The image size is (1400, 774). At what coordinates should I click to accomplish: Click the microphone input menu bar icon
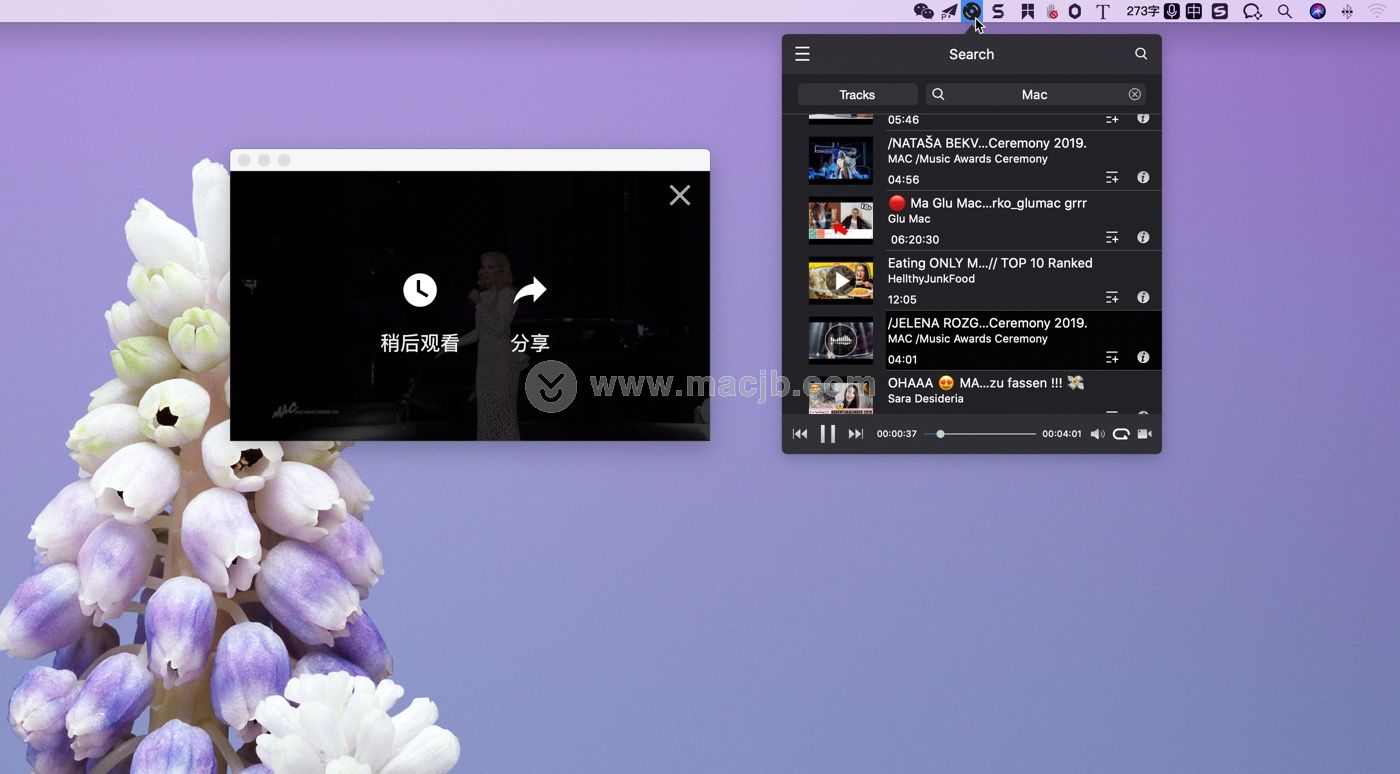coord(1172,11)
